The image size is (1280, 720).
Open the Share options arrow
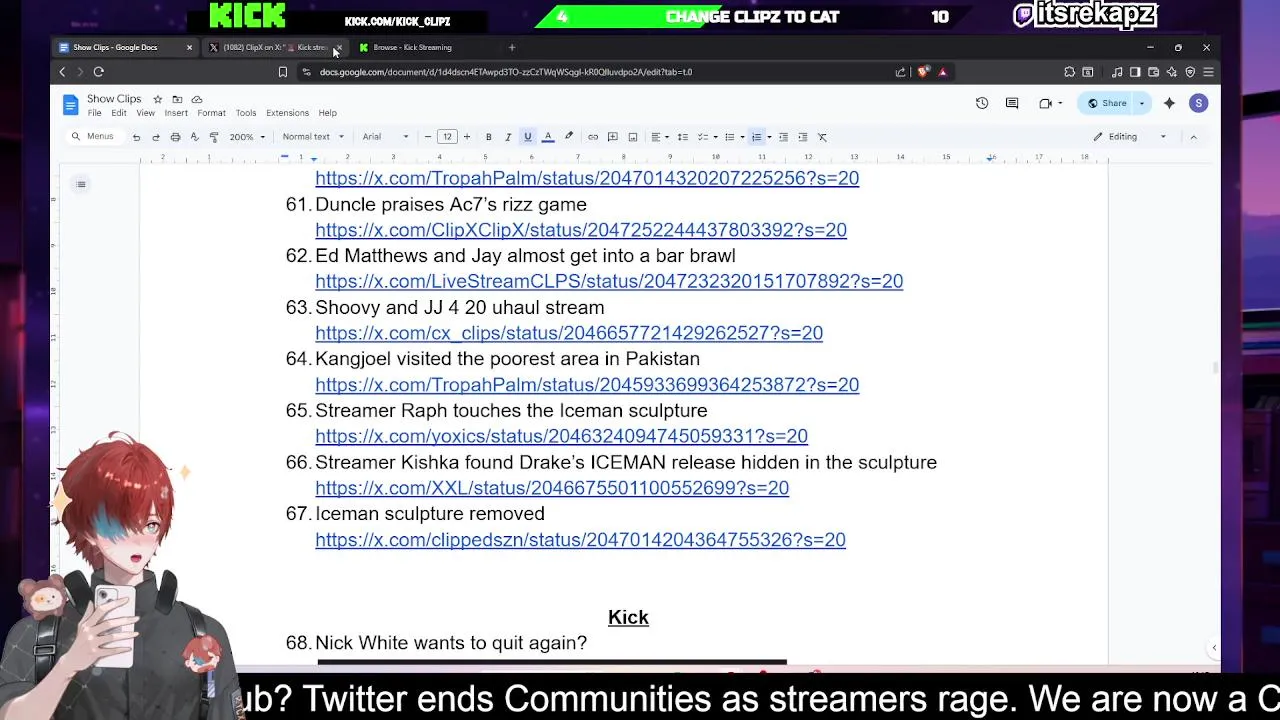pos(1141,103)
